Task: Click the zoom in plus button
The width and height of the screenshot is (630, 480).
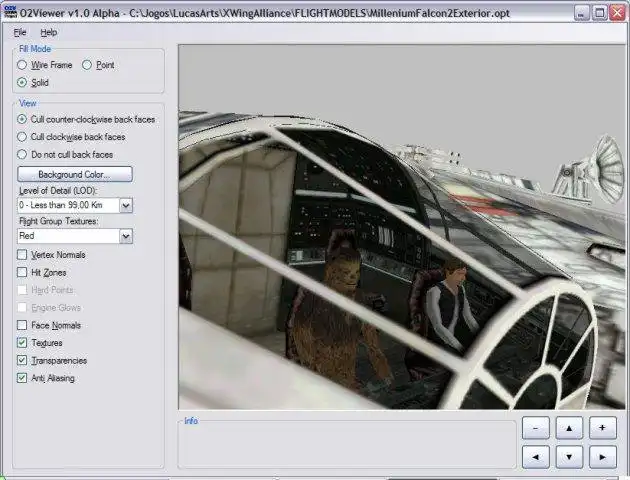Action: pyautogui.click(x=602, y=428)
